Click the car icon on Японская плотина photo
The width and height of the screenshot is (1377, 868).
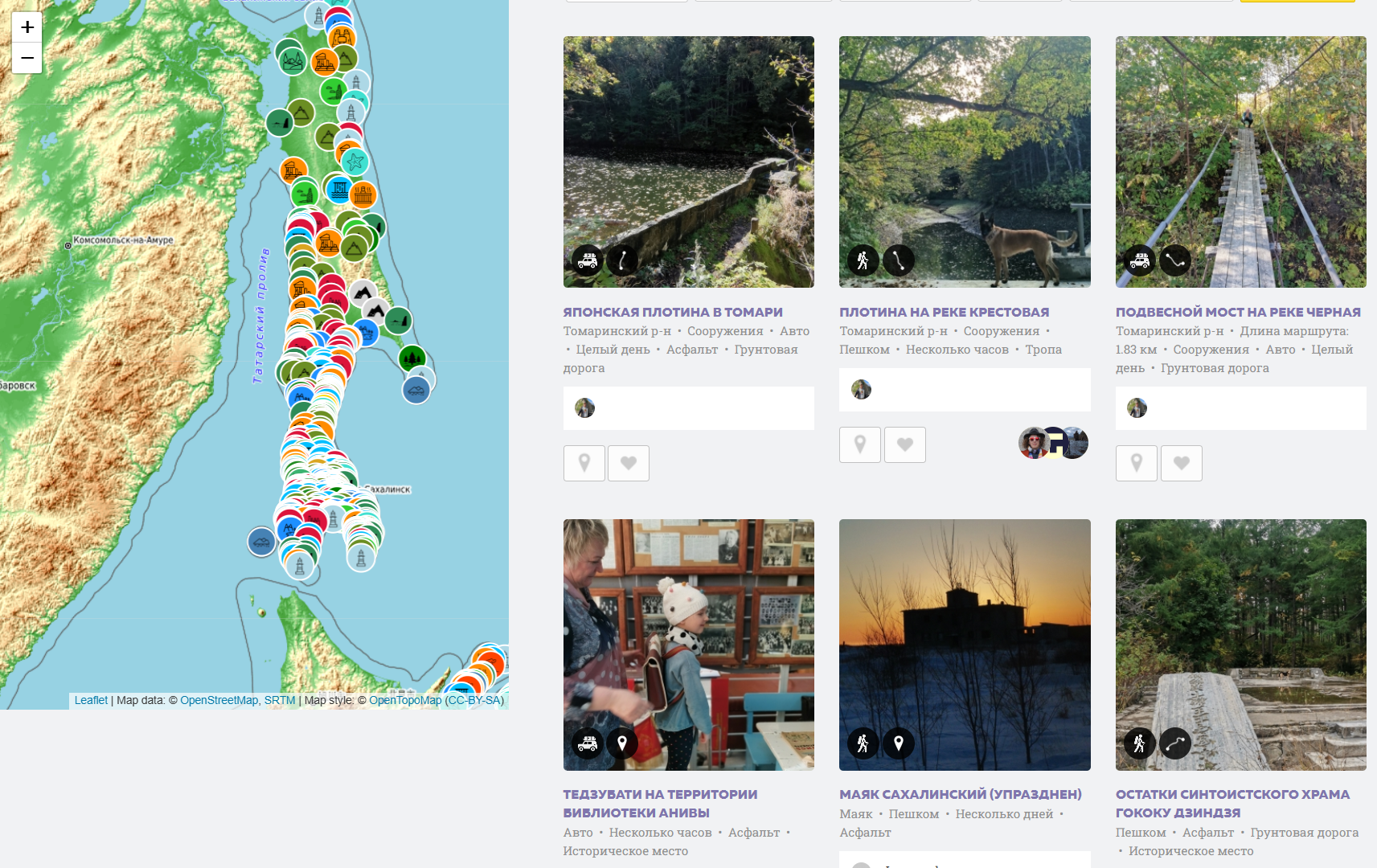(x=588, y=260)
